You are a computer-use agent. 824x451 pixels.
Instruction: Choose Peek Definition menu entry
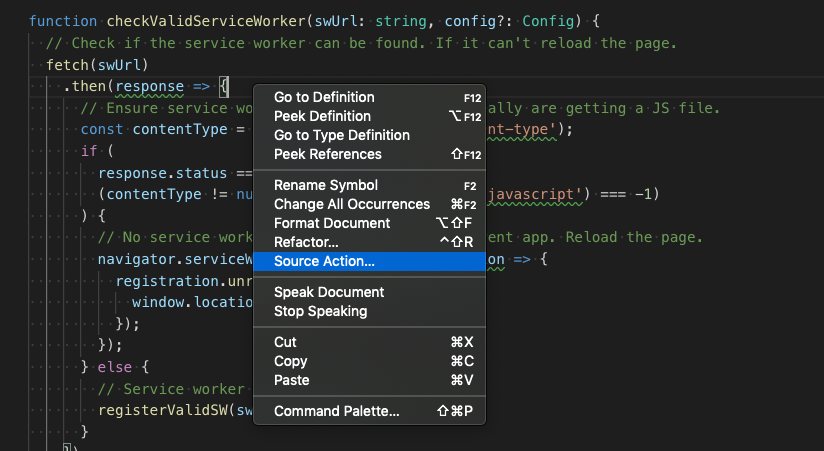pos(321,116)
